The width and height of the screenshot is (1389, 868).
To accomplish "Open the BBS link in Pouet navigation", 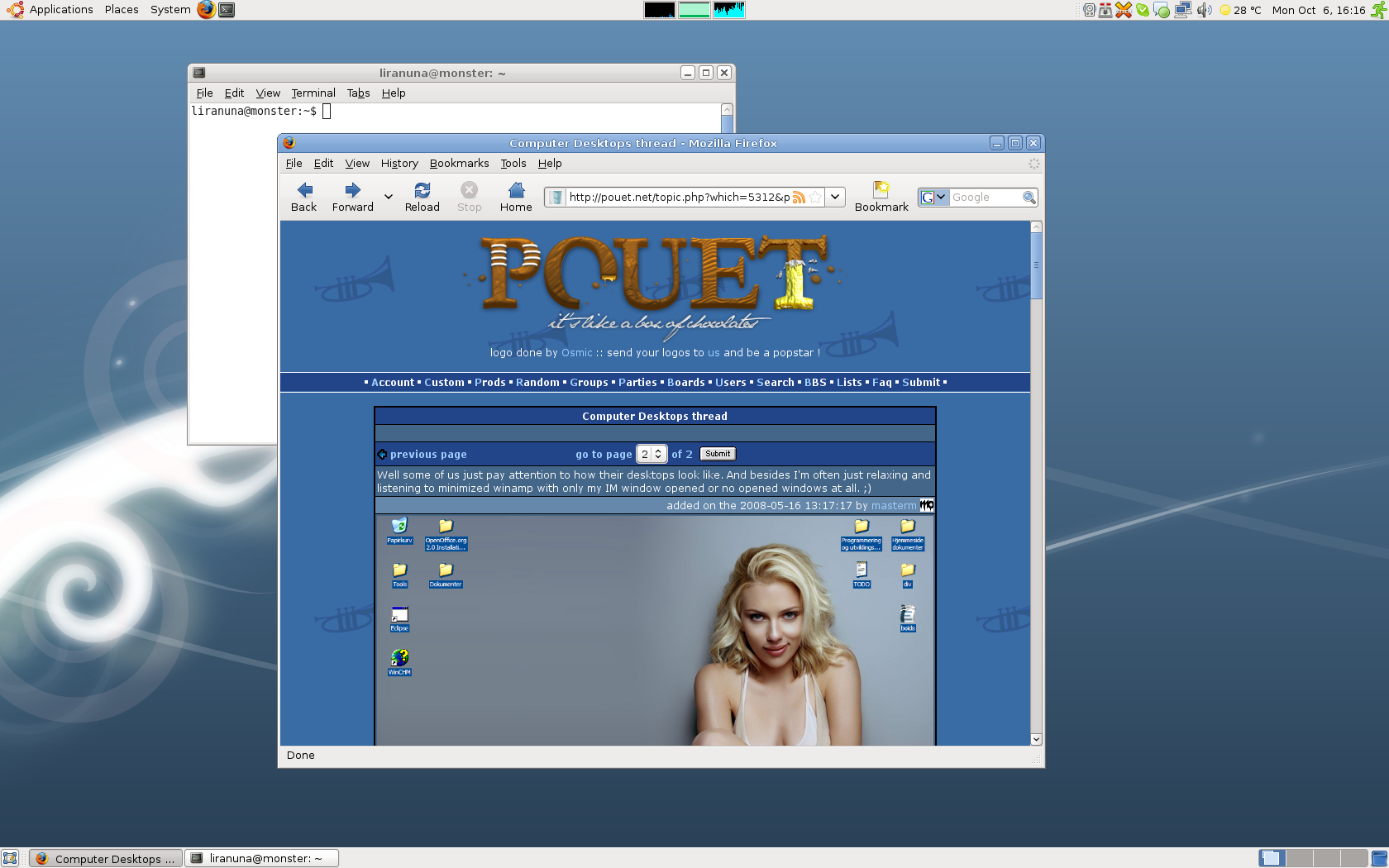I will coord(815,382).
